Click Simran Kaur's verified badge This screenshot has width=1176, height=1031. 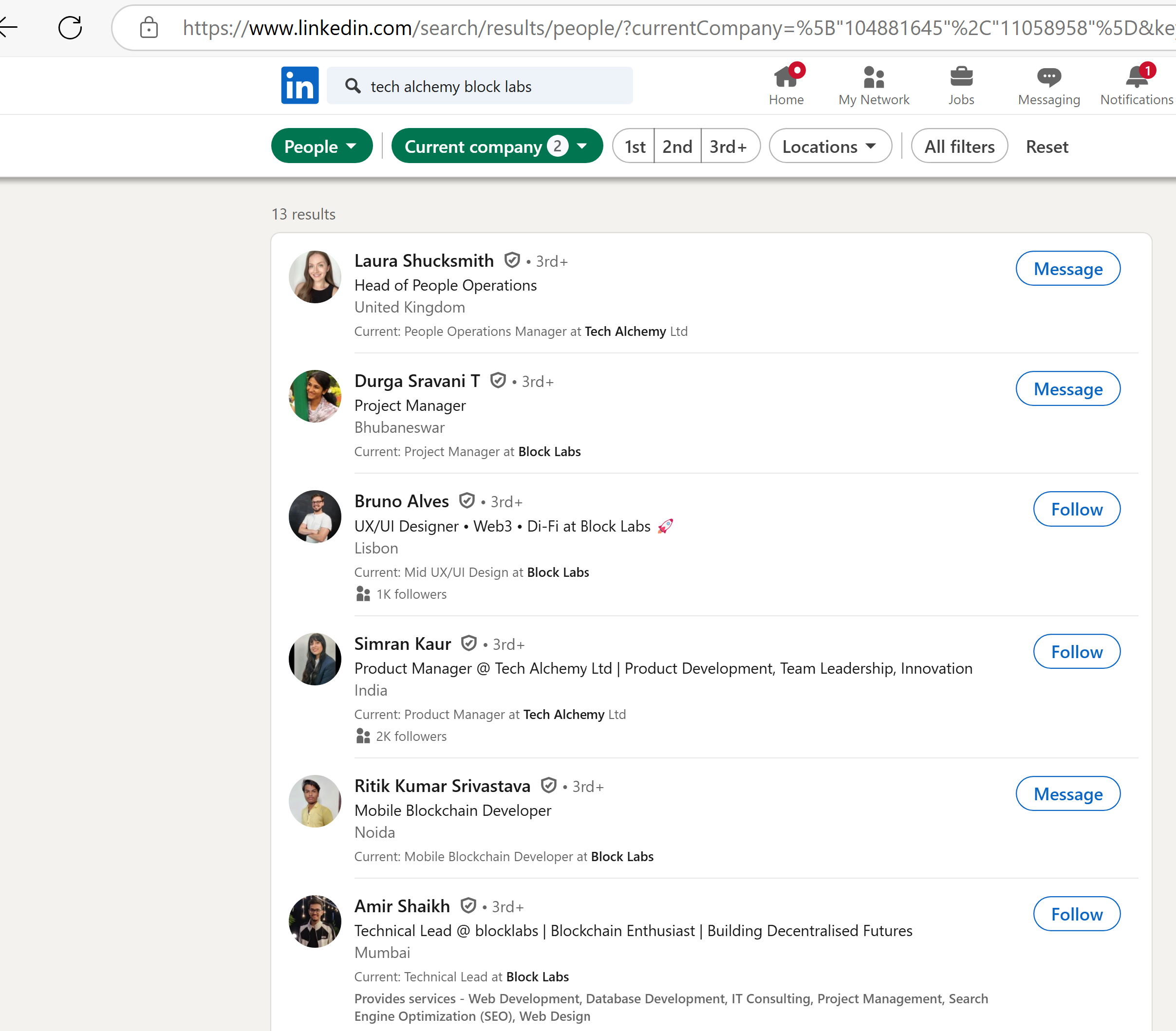(x=469, y=644)
